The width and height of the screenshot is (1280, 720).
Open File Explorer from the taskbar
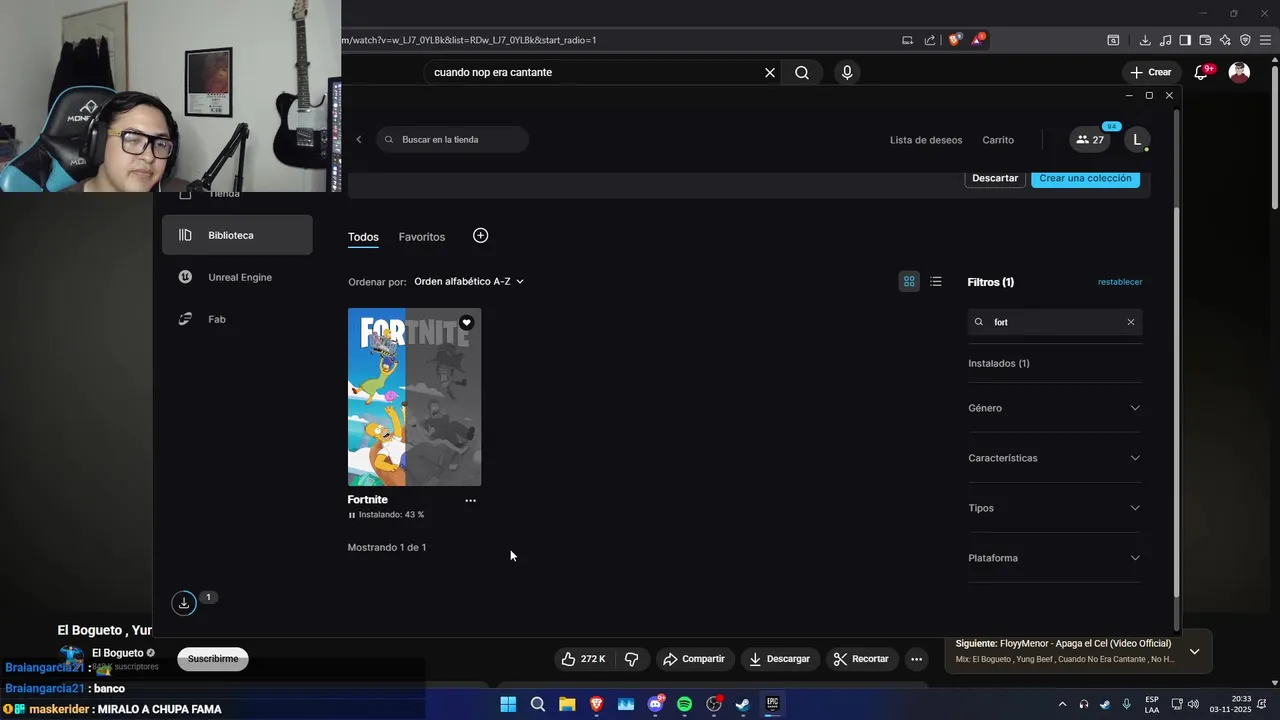coord(567,704)
